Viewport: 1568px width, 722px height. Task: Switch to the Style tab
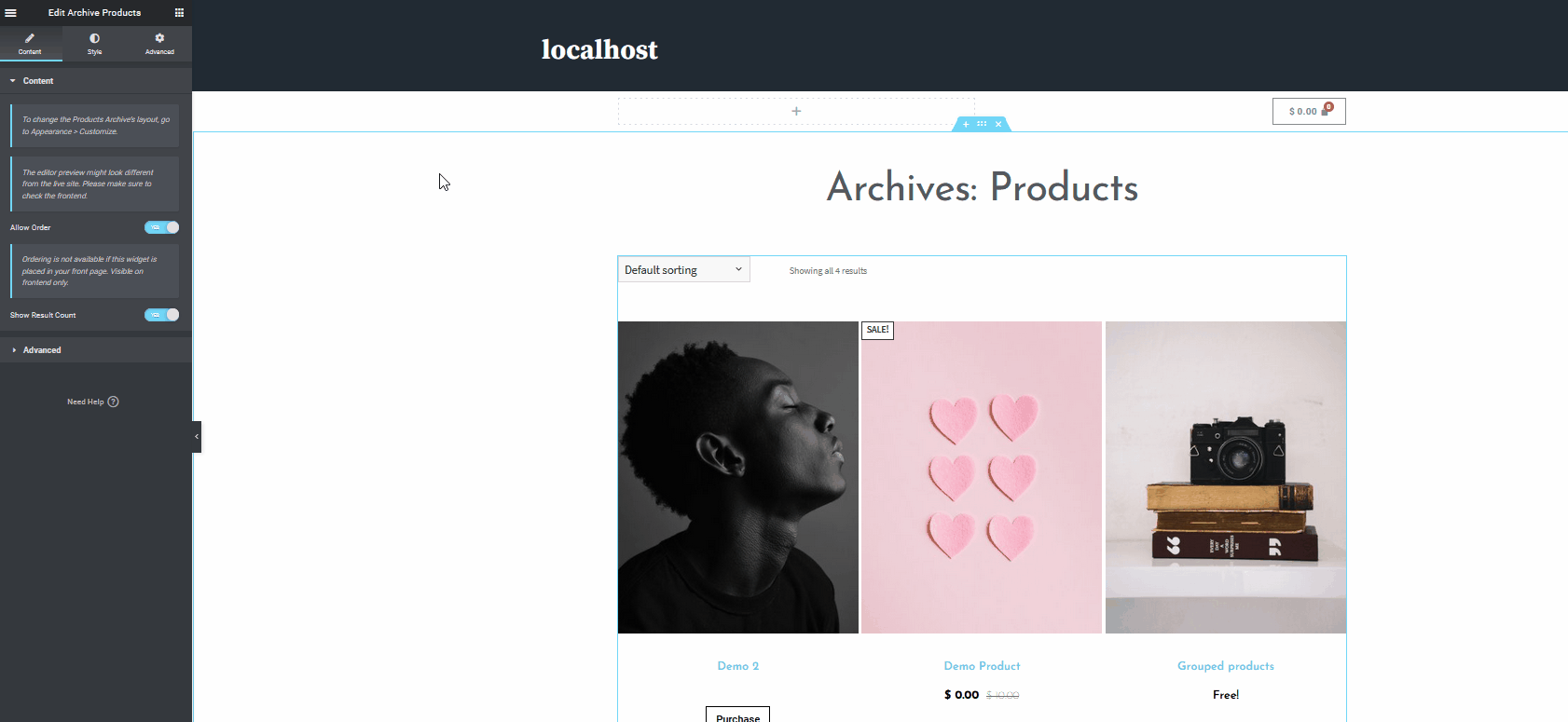click(x=94, y=44)
